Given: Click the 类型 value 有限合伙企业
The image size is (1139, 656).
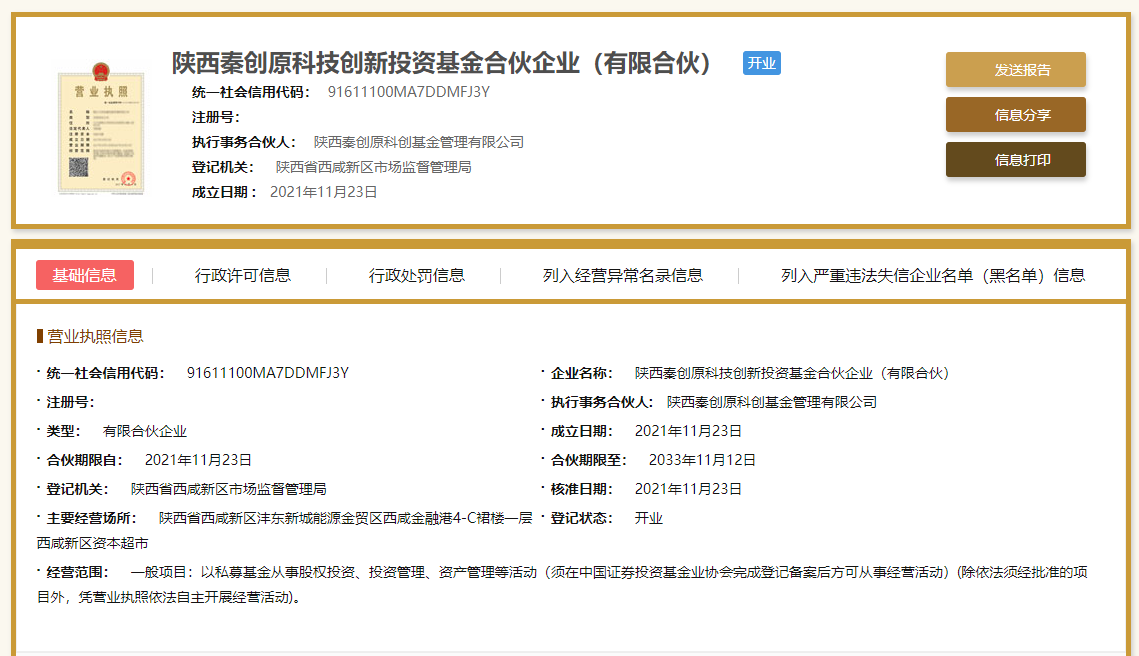Looking at the screenshot, I should [x=145, y=431].
